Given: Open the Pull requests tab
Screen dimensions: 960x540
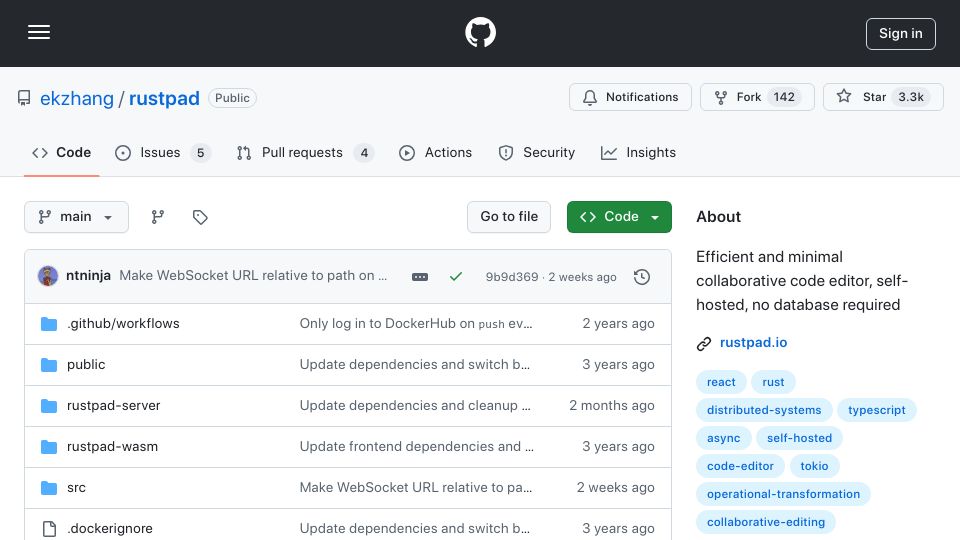Looking at the screenshot, I should pos(305,152).
